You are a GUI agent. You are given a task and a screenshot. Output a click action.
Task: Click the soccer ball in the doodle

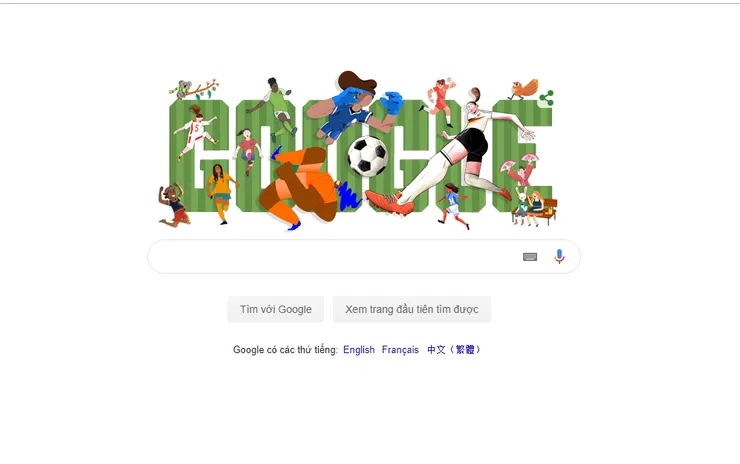pos(368,156)
